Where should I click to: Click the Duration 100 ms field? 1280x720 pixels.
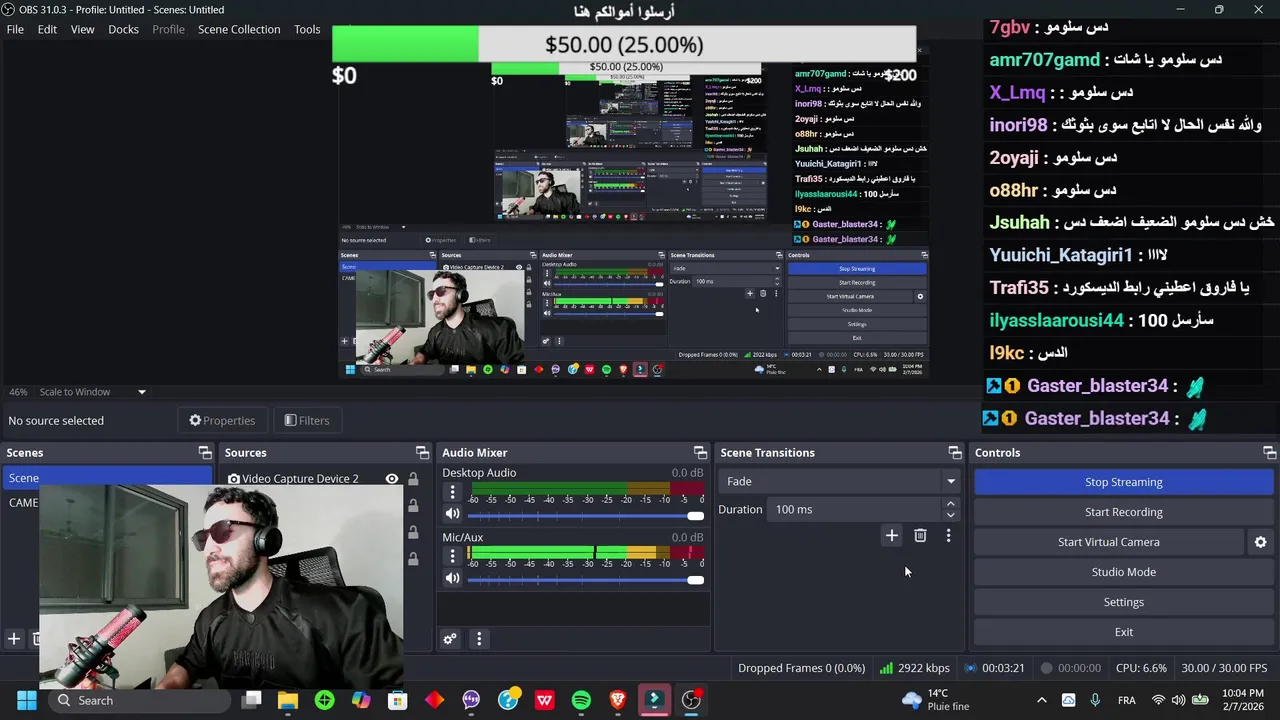tap(855, 509)
